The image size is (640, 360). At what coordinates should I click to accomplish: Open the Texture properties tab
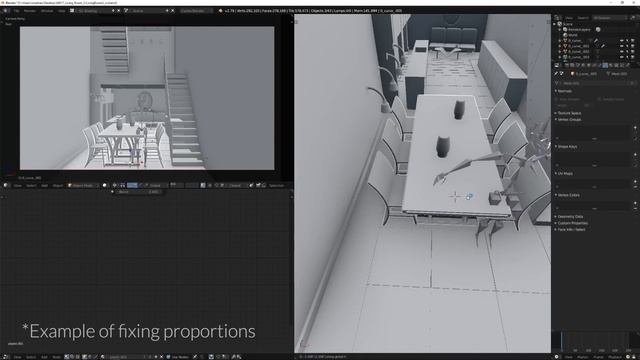click(x=616, y=65)
